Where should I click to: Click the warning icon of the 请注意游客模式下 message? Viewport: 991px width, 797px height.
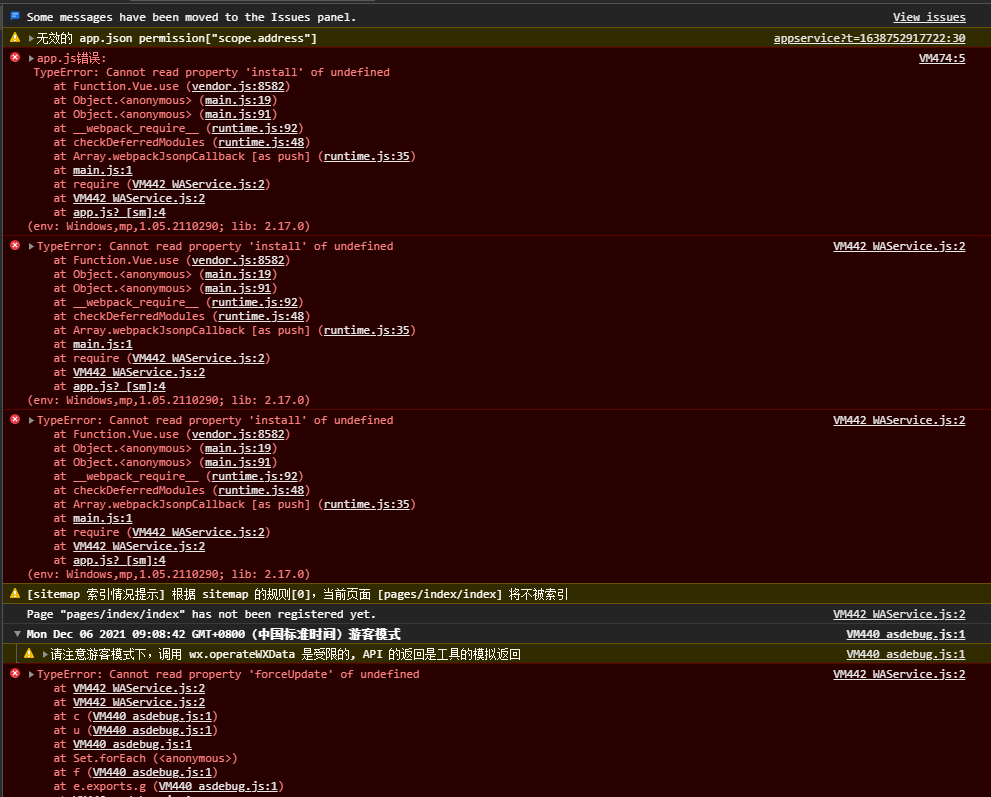[29, 653]
